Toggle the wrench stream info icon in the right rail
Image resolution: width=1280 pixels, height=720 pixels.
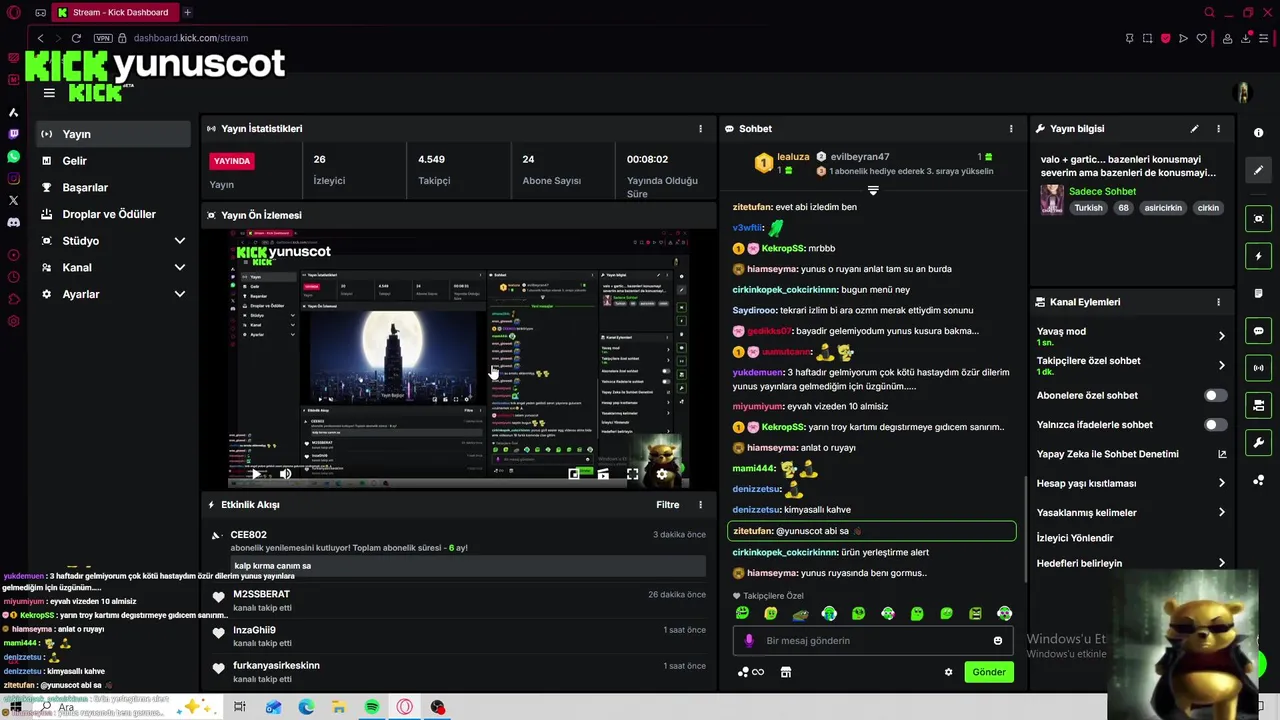click(1258, 443)
